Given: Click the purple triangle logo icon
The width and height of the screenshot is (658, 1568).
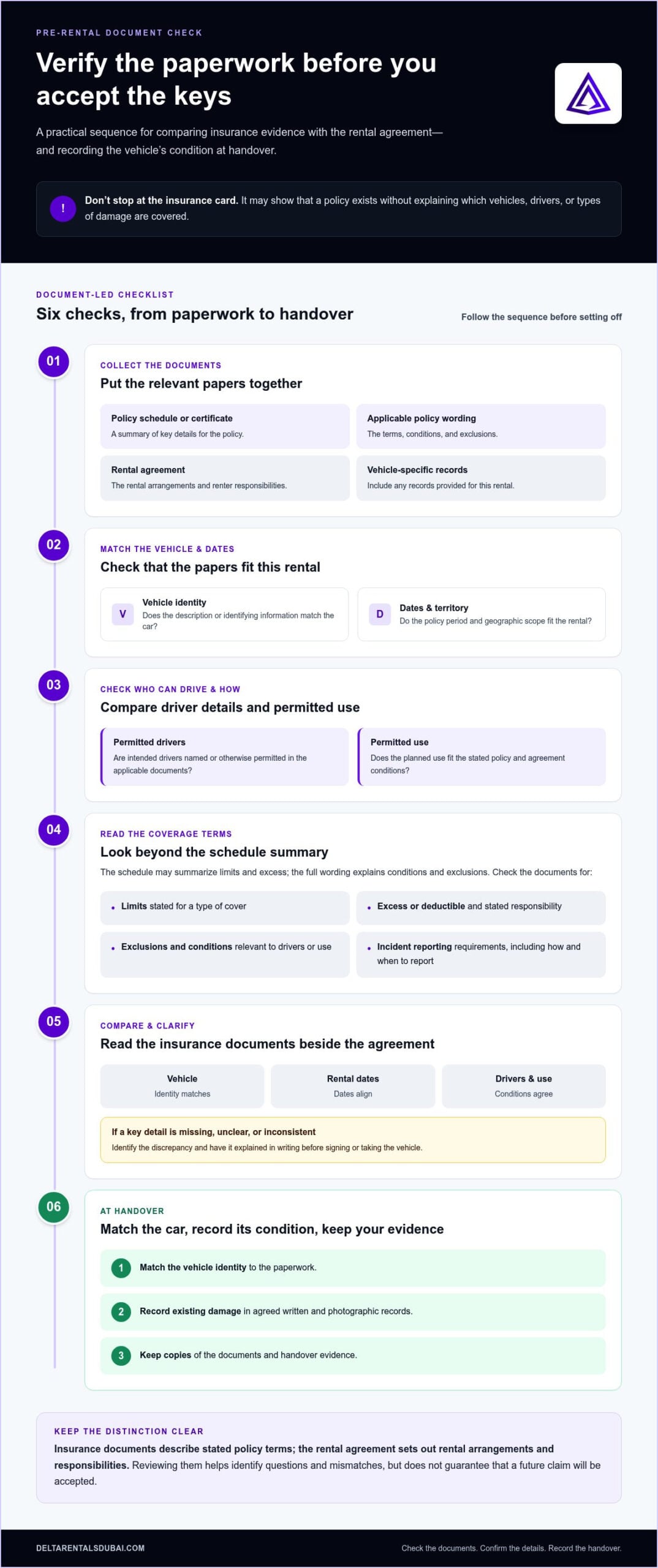Looking at the screenshot, I should (588, 93).
